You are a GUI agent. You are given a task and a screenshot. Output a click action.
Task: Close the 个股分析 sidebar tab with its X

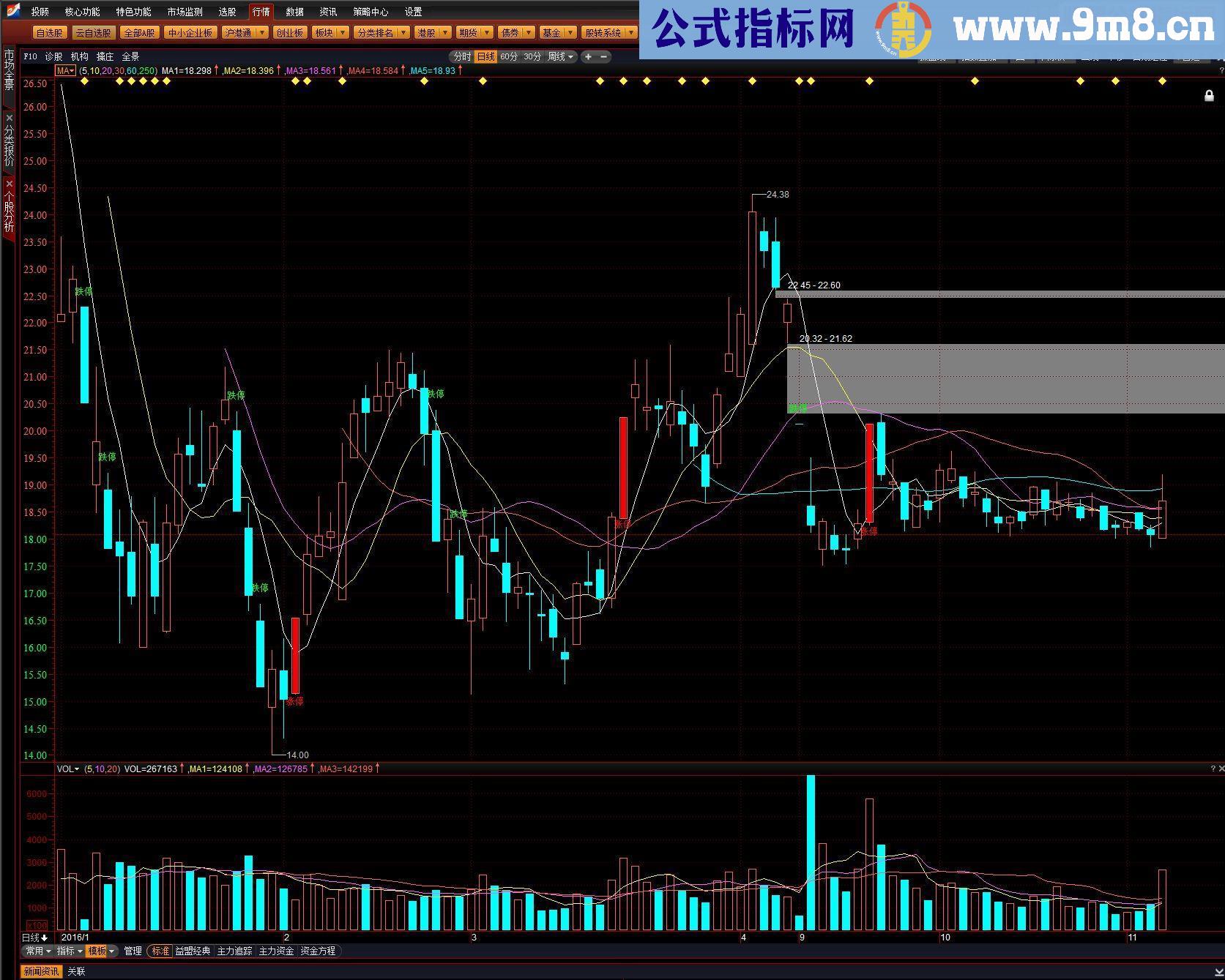point(10,184)
